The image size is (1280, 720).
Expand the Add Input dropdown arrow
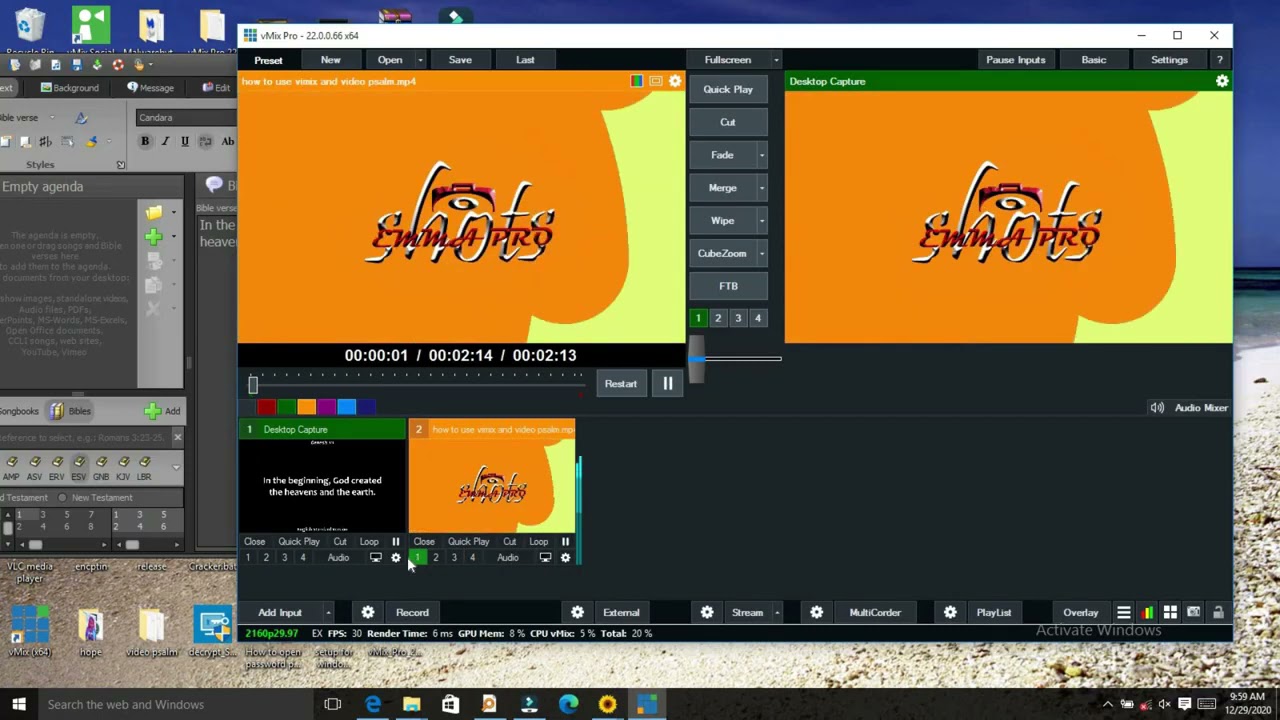pos(328,613)
